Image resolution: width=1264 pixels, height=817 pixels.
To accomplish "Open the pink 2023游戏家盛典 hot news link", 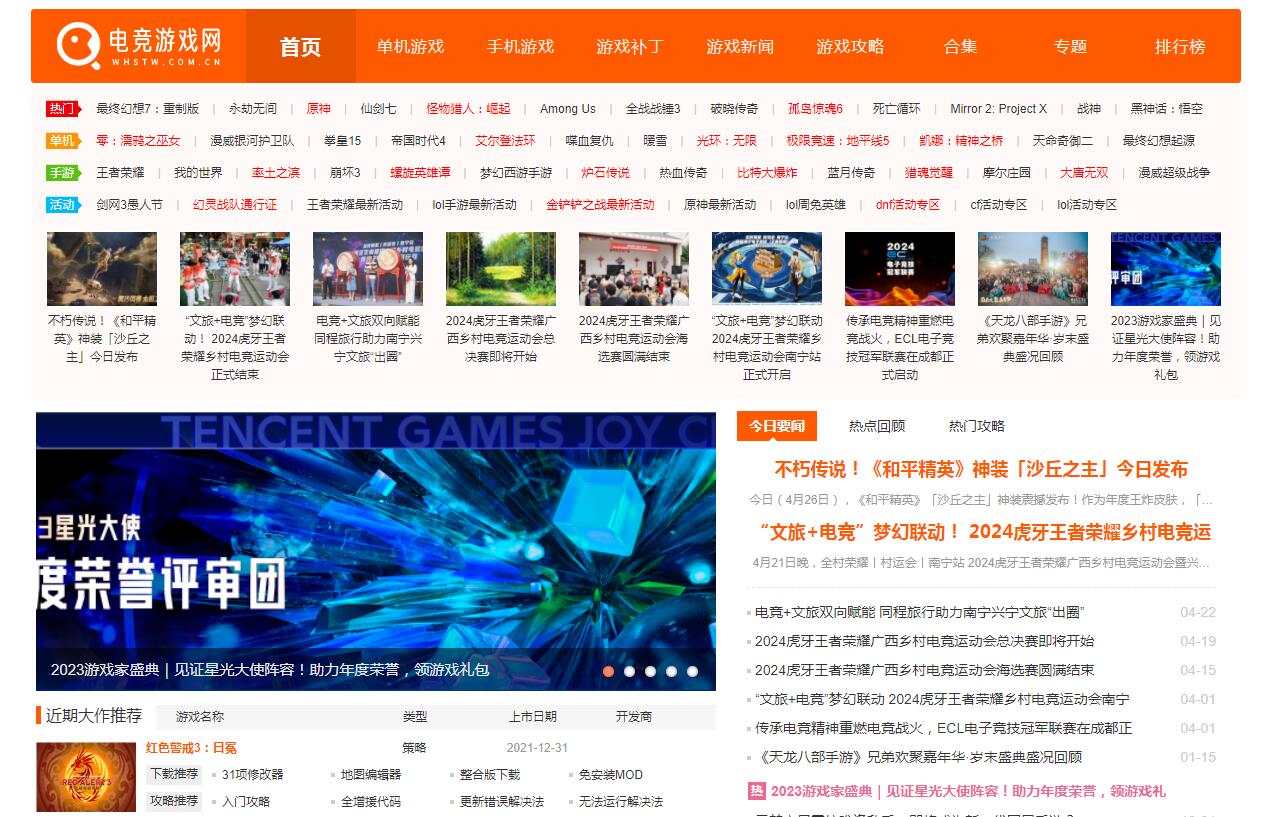I will (968, 791).
